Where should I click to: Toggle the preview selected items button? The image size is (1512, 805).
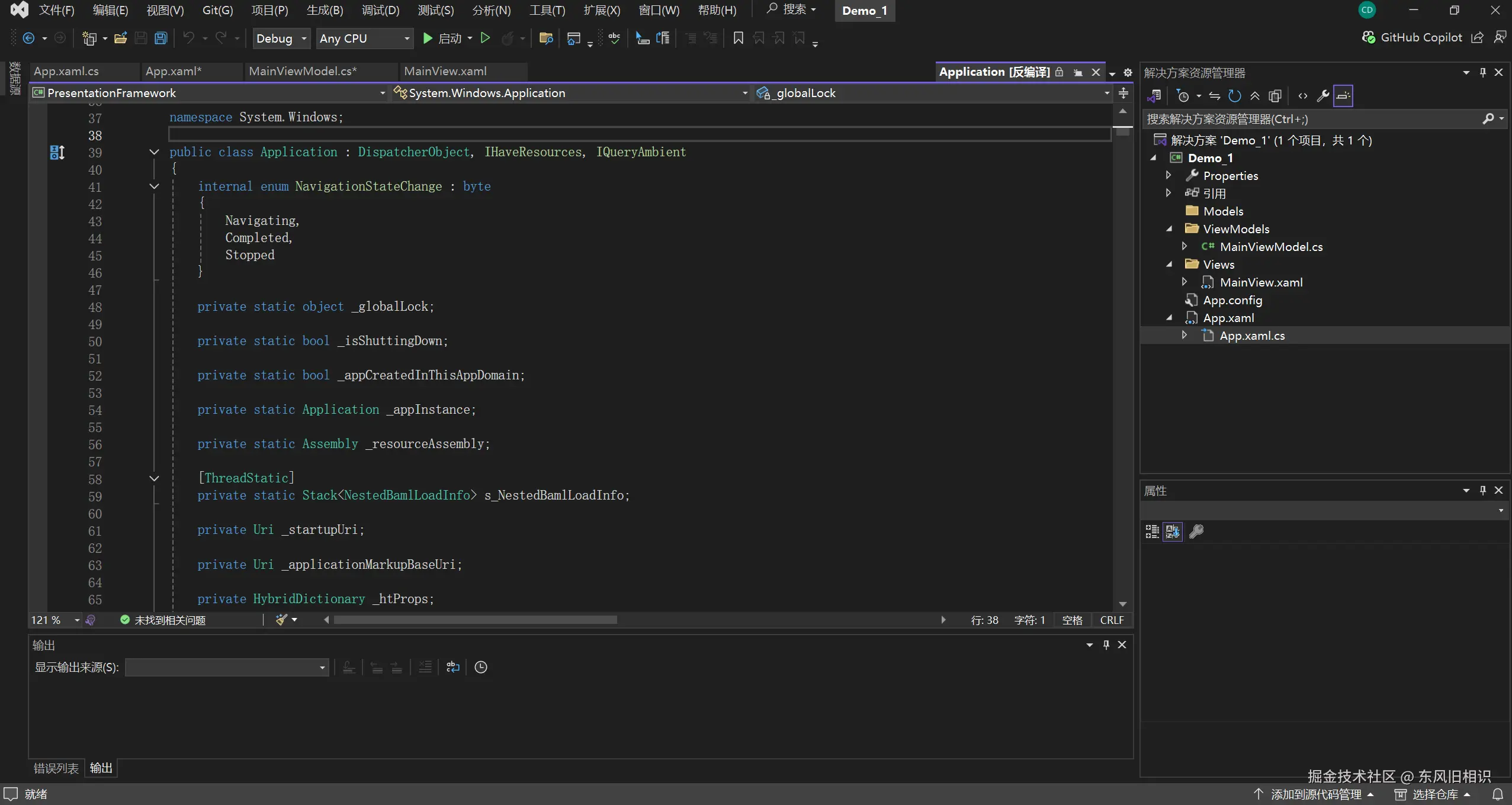click(1343, 96)
